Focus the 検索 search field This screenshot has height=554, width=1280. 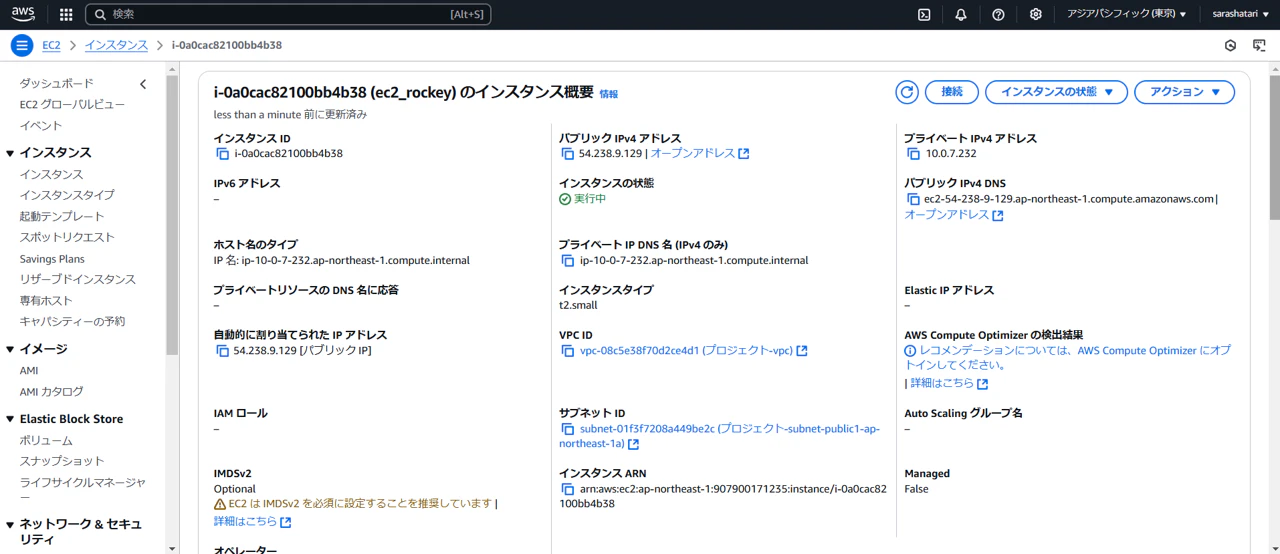288,14
